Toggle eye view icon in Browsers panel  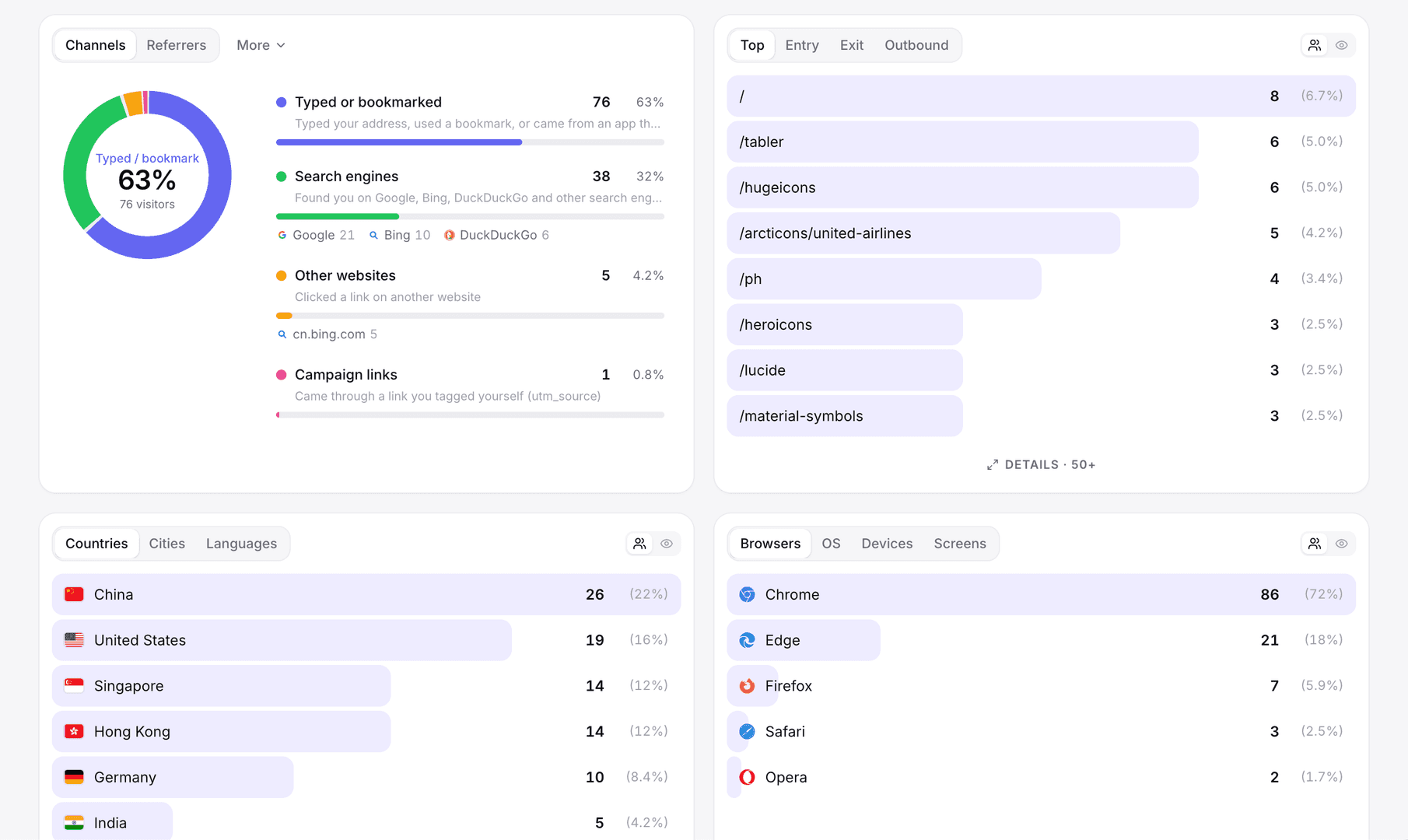coord(1342,544)
